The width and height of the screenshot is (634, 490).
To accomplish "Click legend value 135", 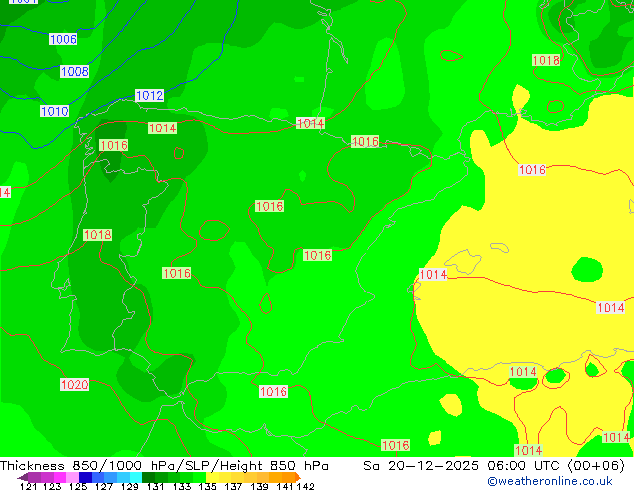I will (207, 486).
